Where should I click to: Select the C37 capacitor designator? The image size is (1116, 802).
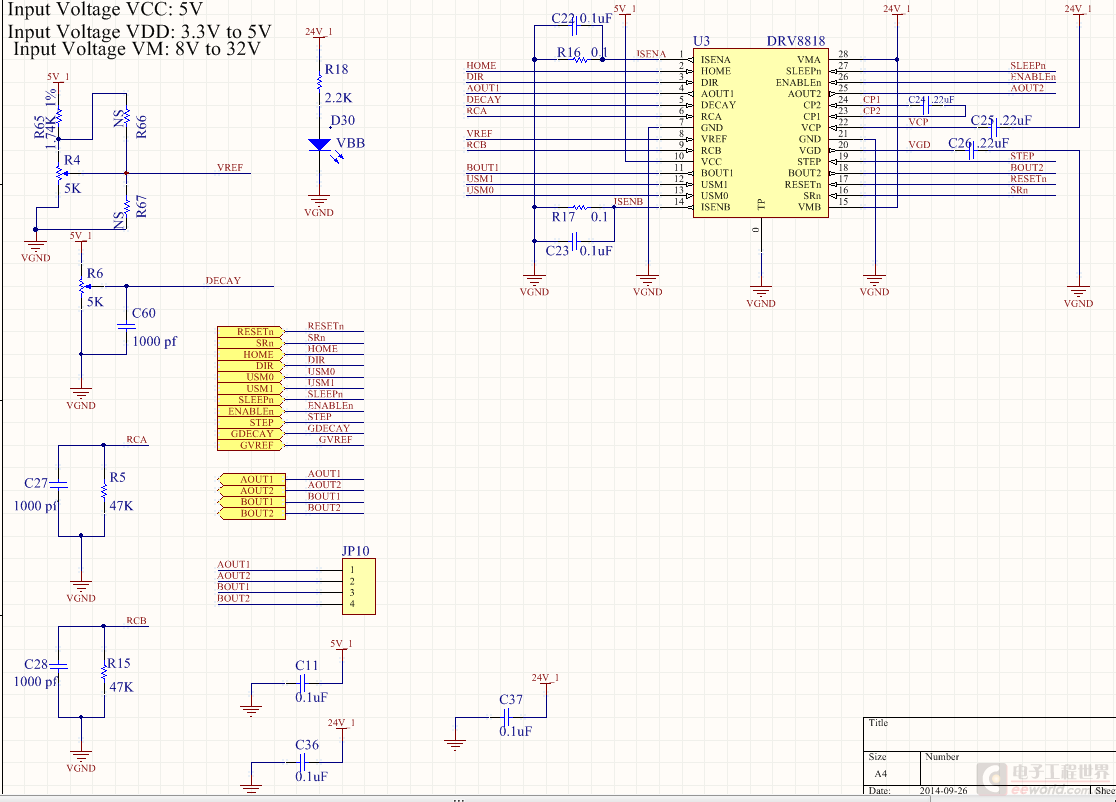click(x=511, y=700)
